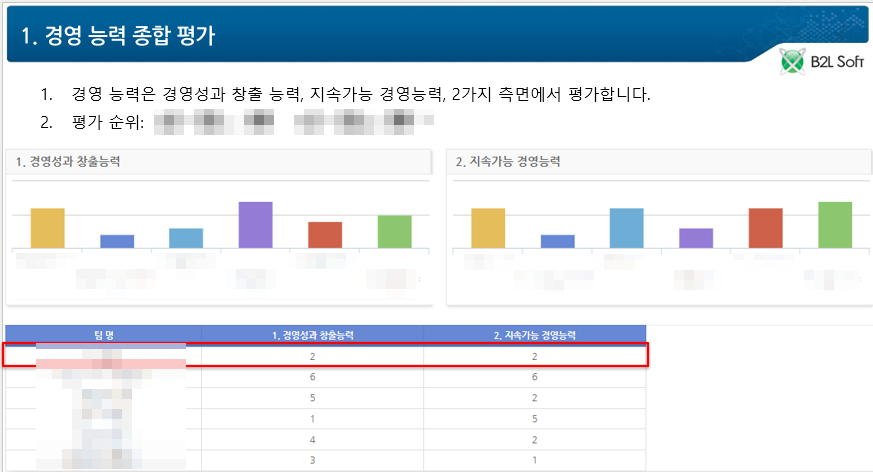The image size is (873, 472).
Task: Click value 5 in 지속가능 경영능력 column
Action: pyautogui.click(x=534, y=418)
